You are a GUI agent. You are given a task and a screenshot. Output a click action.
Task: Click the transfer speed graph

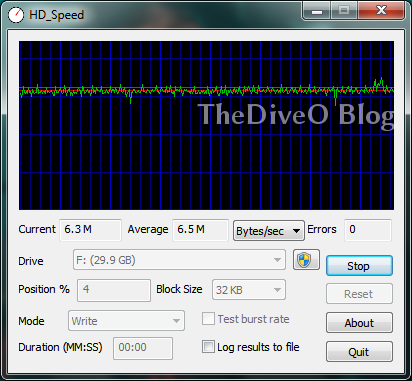(206, 125)
